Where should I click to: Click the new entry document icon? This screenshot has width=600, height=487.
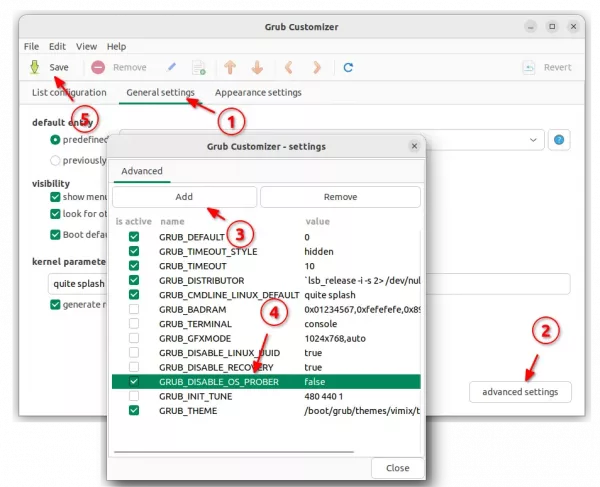pyautogui.click(x=199, y=67)
